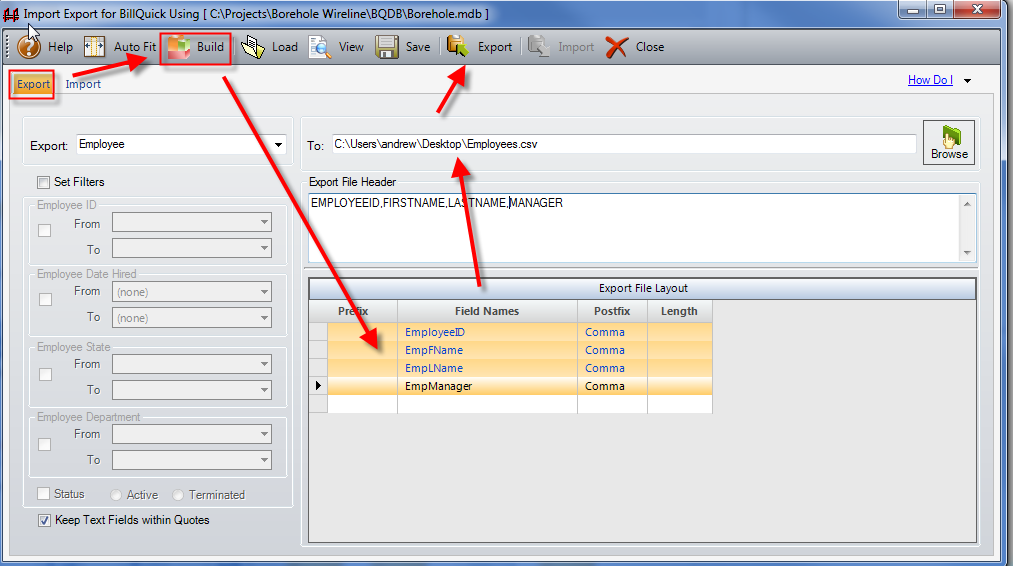1013x566 pixels.
Task: Open the Employee Department To dropdown
Action: pos(192,460)
